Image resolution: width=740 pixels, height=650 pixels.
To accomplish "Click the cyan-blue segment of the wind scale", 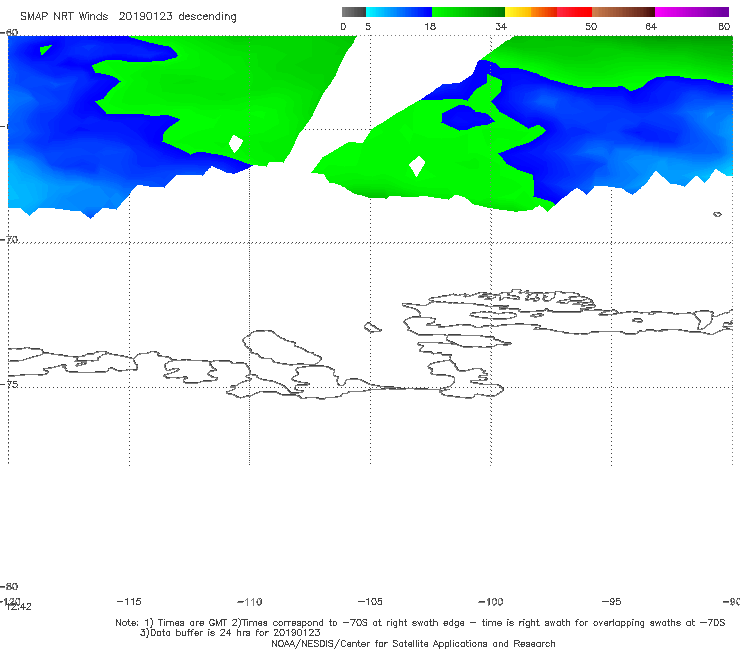I will (x=399, y=12).
